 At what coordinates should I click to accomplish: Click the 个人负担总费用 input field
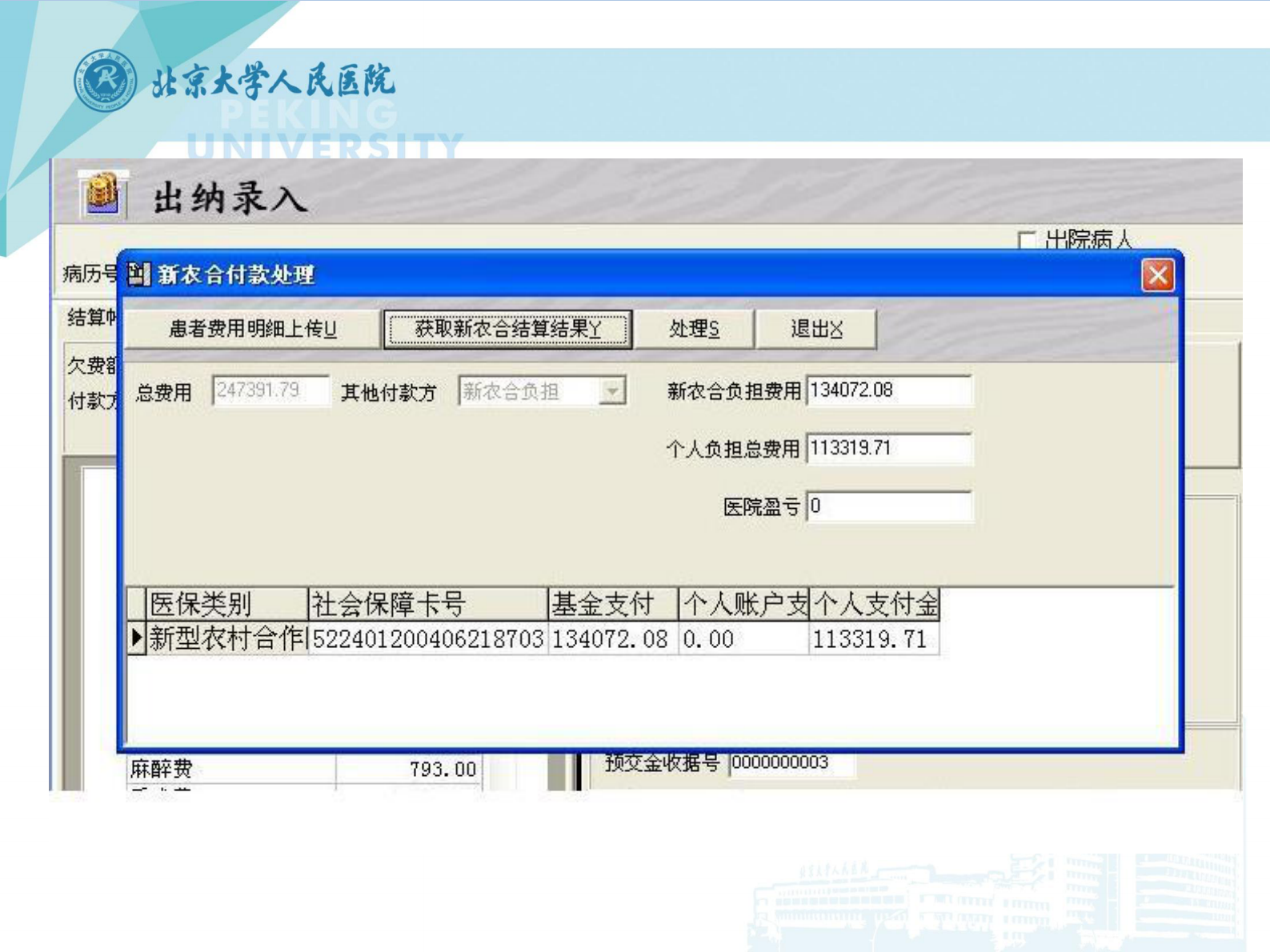click(889, 448)
